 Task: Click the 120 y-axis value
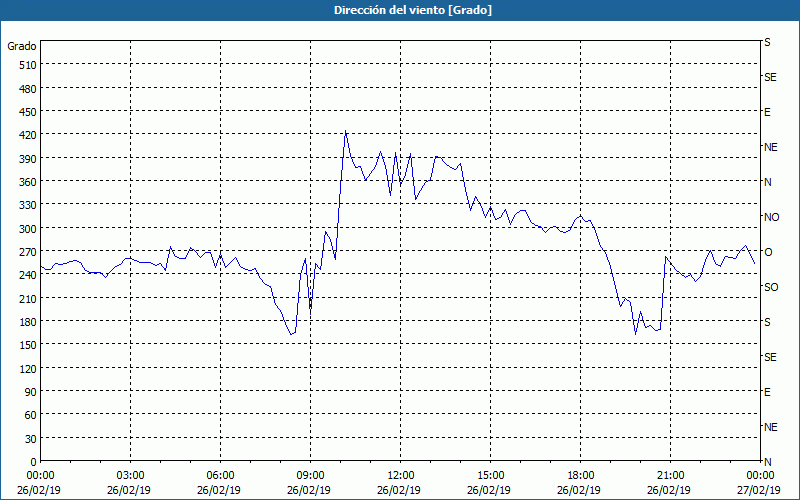pos(29,368)
